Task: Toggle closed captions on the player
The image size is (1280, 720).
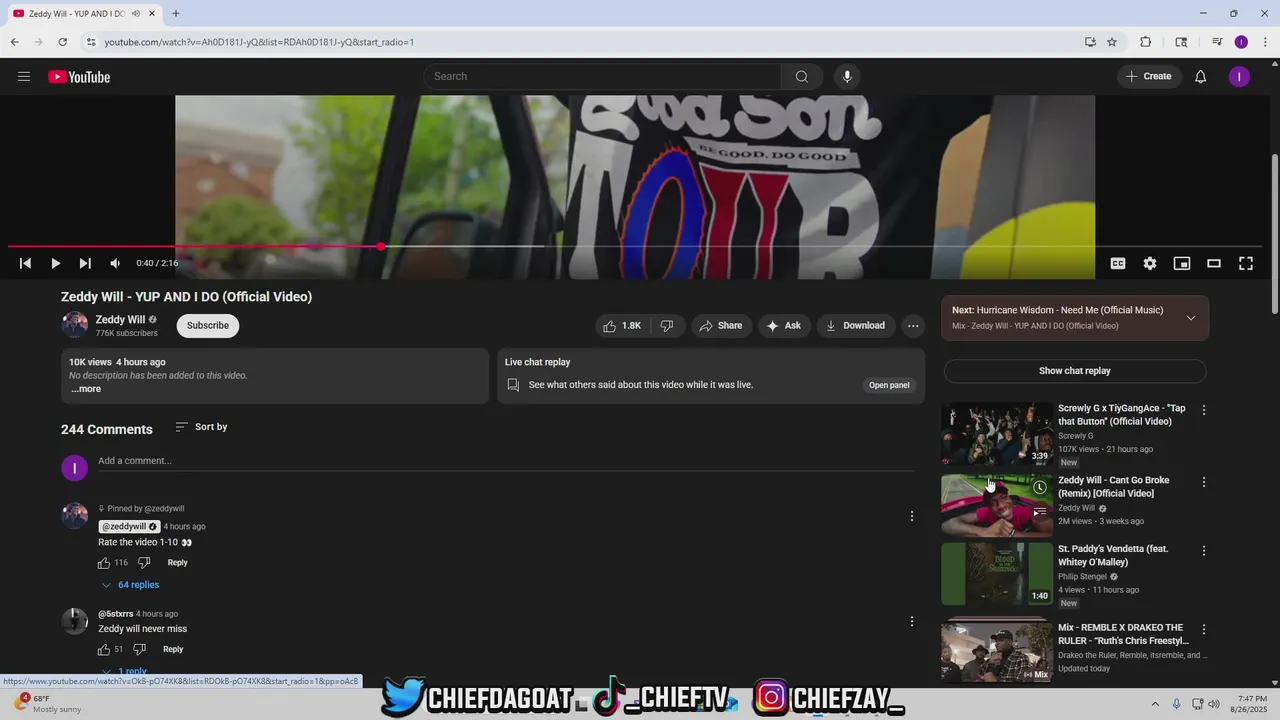Action: [x=1118, y=263]
